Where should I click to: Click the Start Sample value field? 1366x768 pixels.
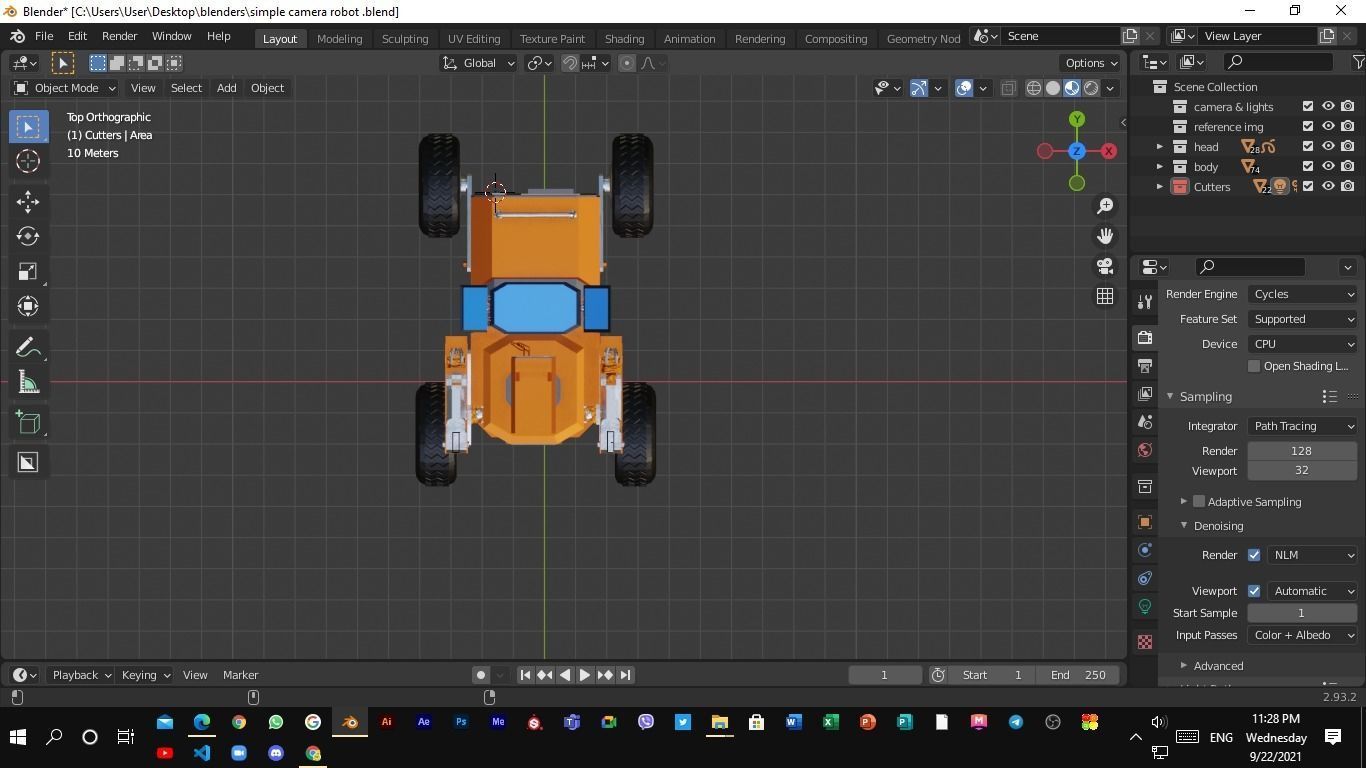pyautogui.click(x=1302, y=613)
